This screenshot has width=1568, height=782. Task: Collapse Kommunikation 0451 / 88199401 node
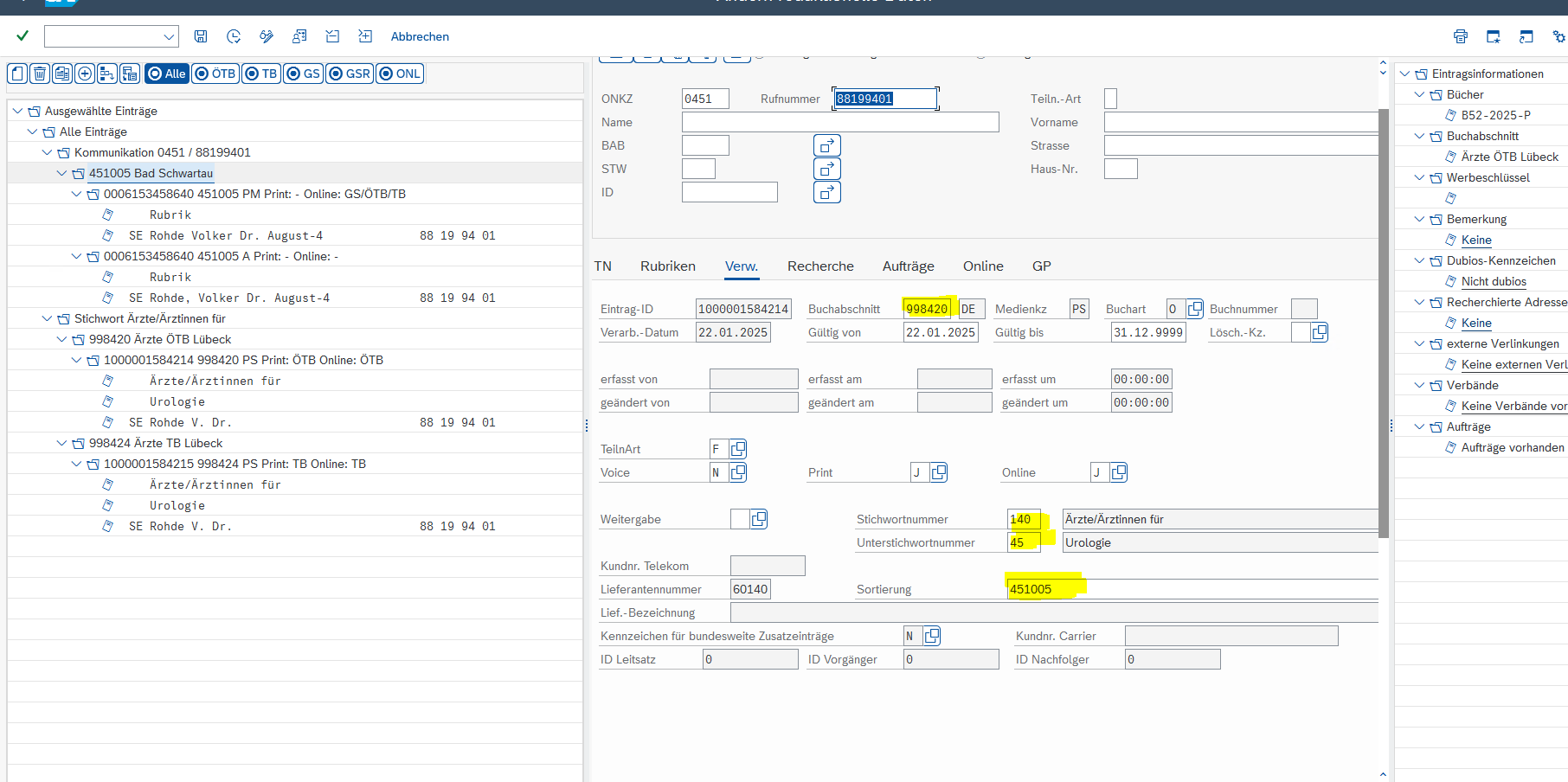[x=47, y=152]
